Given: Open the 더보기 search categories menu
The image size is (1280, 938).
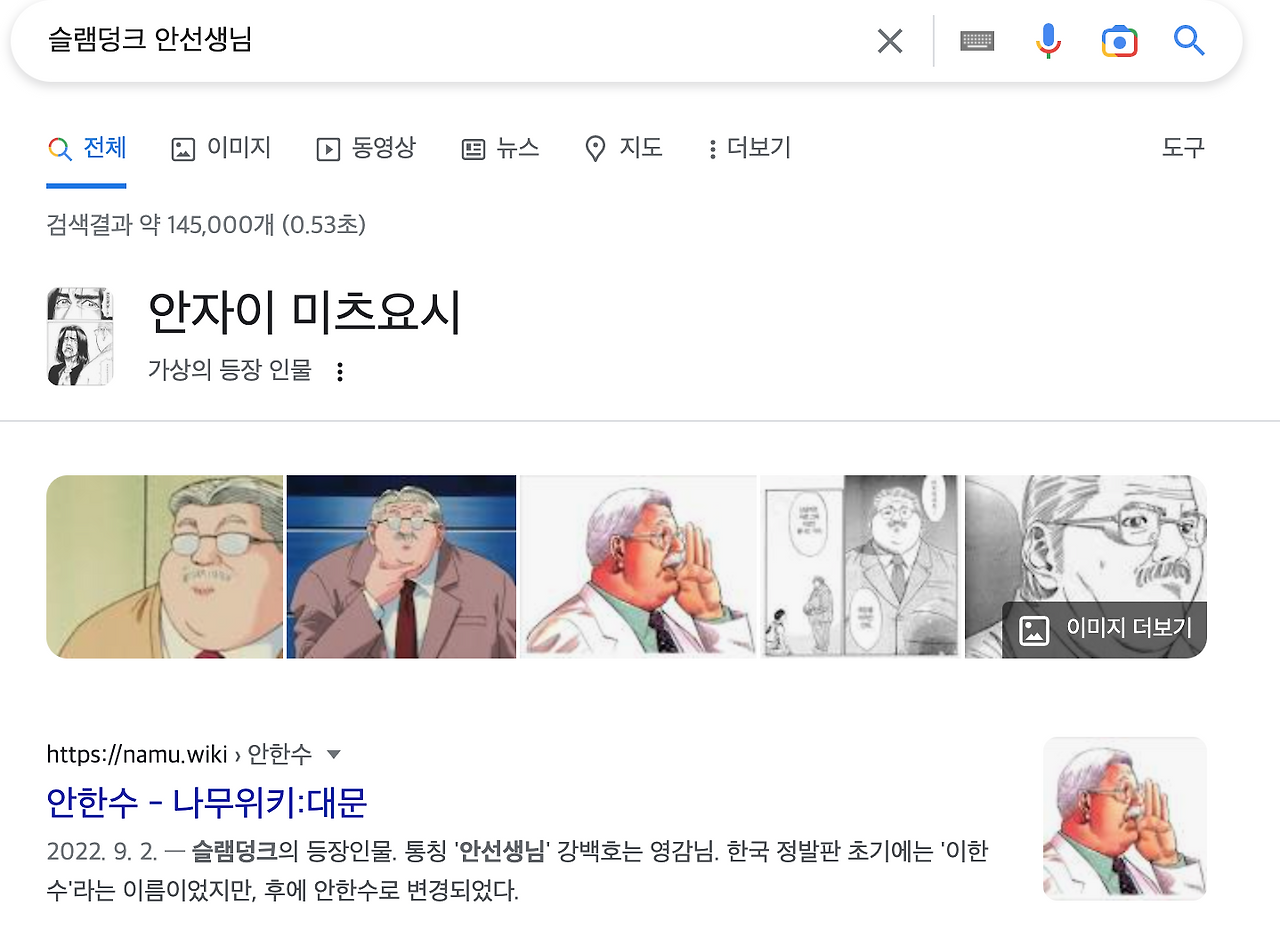Looking at the screenshot, I should point(749,149).
